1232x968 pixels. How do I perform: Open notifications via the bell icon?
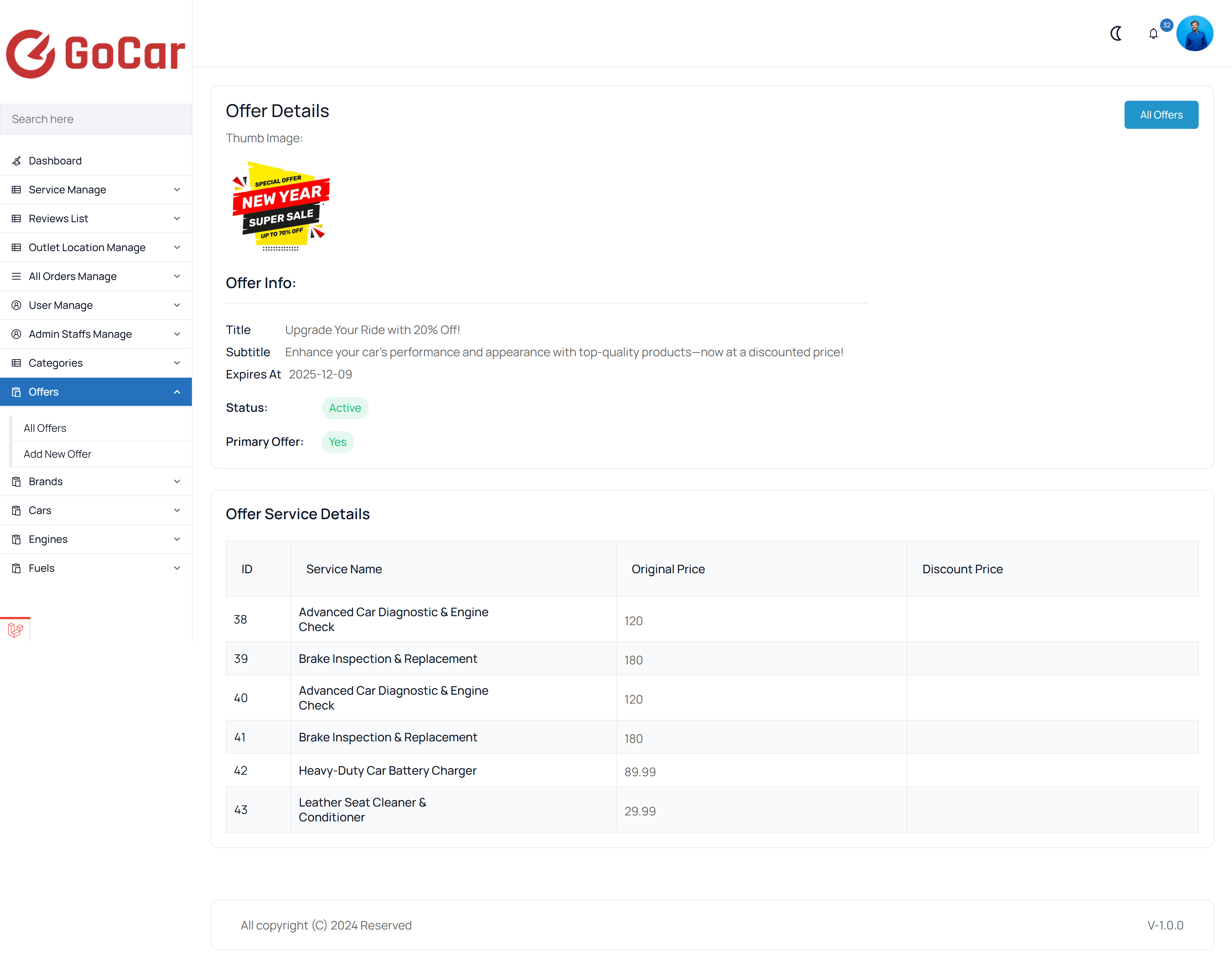click(x=1153, y=34)
